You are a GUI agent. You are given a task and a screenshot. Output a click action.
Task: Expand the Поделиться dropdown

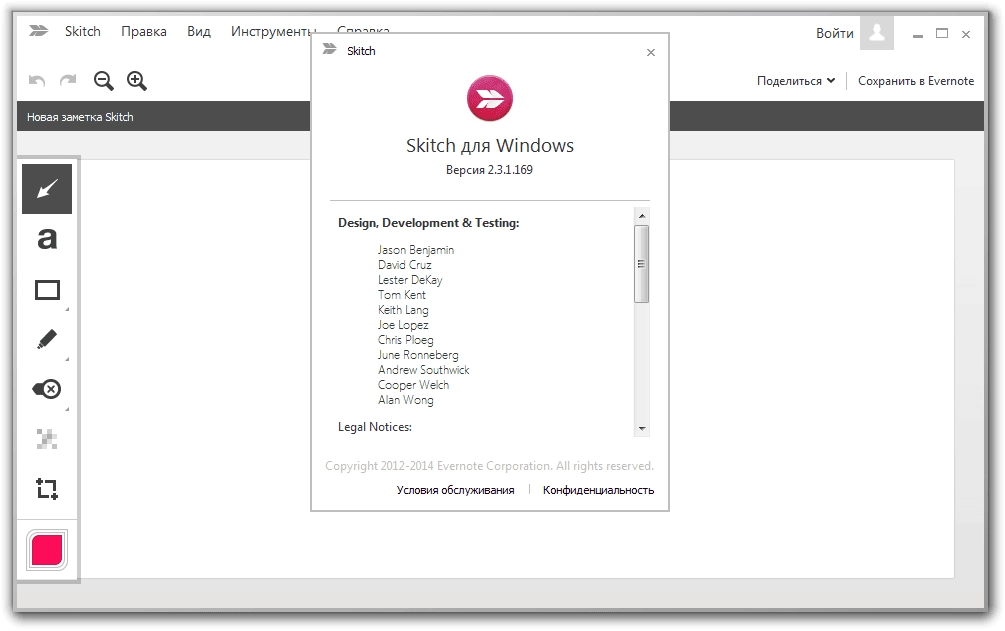click(x=796, y=81)
